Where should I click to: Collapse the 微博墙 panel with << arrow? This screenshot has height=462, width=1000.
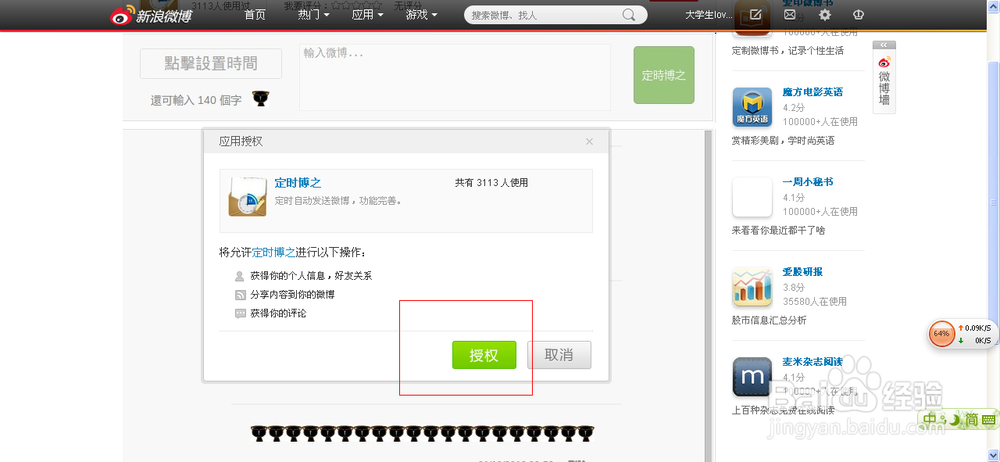pyautogui.click(x=884, y=45)
